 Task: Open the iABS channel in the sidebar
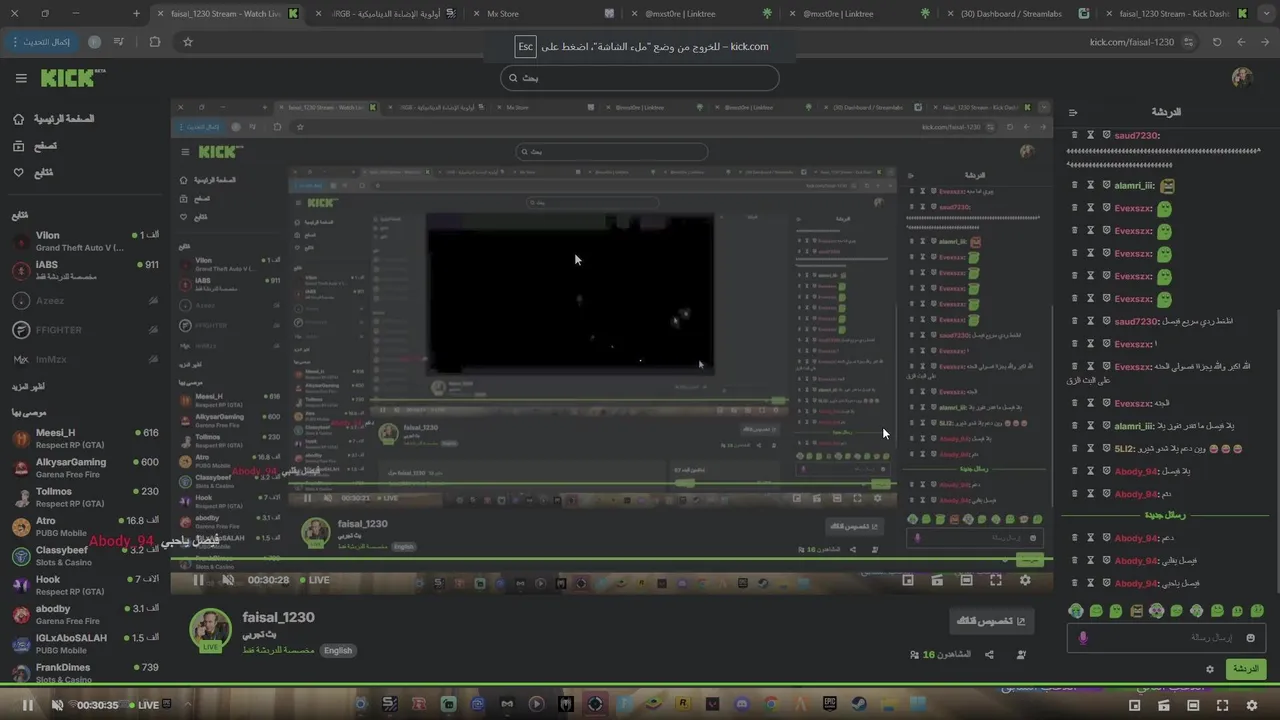83,271
